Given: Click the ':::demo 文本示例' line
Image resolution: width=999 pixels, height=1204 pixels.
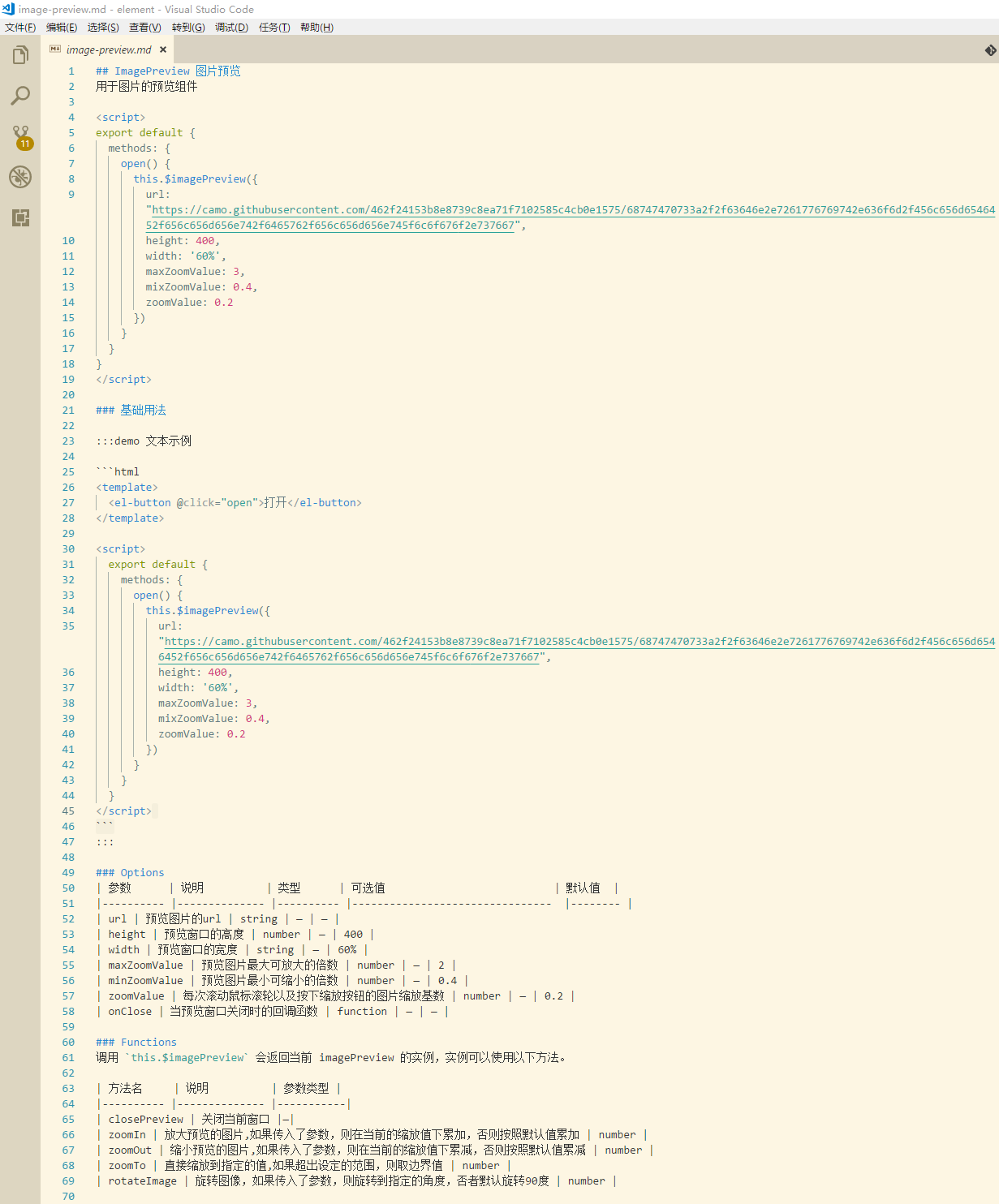Looking at the screenshot, I should click(x=144, y=441).
